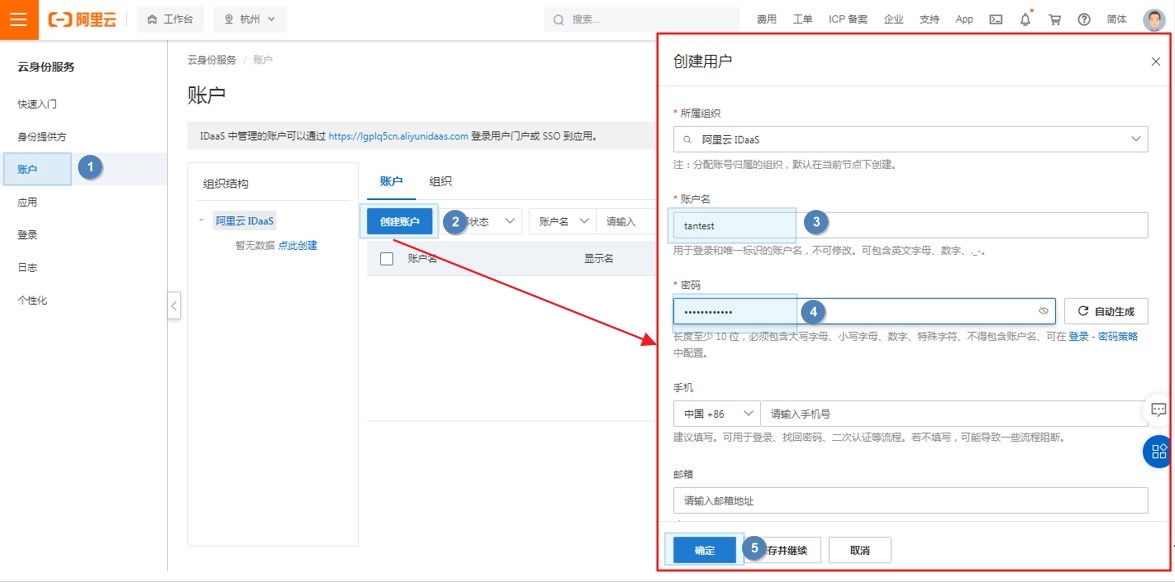Open Cloud Shell terminal icon in header
1175x583 pixels.
coord(995,19)
